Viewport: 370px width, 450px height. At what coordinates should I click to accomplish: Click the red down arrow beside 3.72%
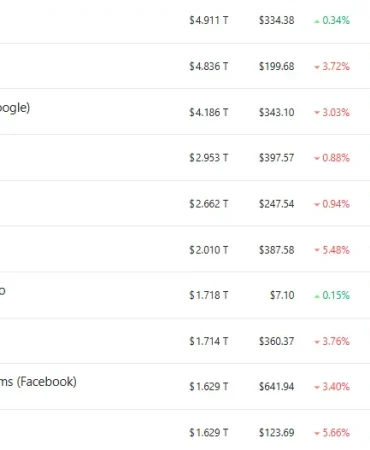click(317, 67)
